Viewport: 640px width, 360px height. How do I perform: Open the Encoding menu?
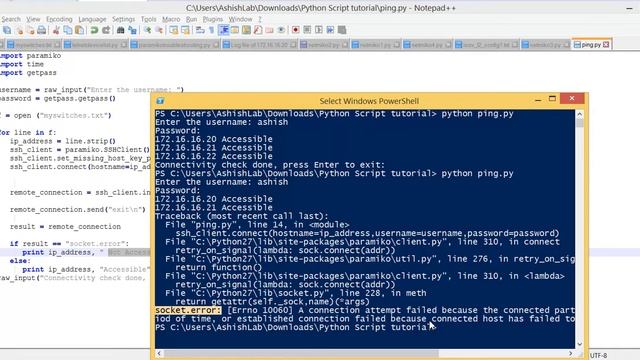coord(59,19)
